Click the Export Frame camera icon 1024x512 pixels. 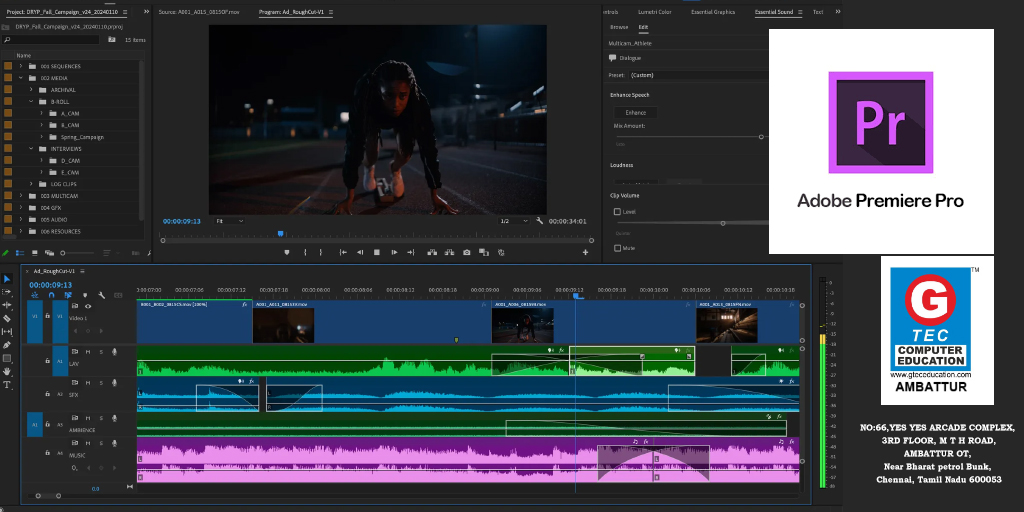click(x=467, y=252)
